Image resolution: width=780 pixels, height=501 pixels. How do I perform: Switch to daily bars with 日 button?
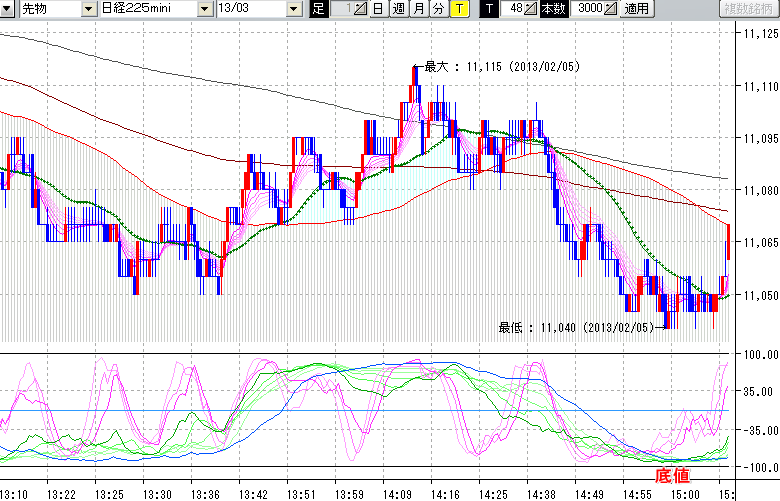tap(377, 9)
